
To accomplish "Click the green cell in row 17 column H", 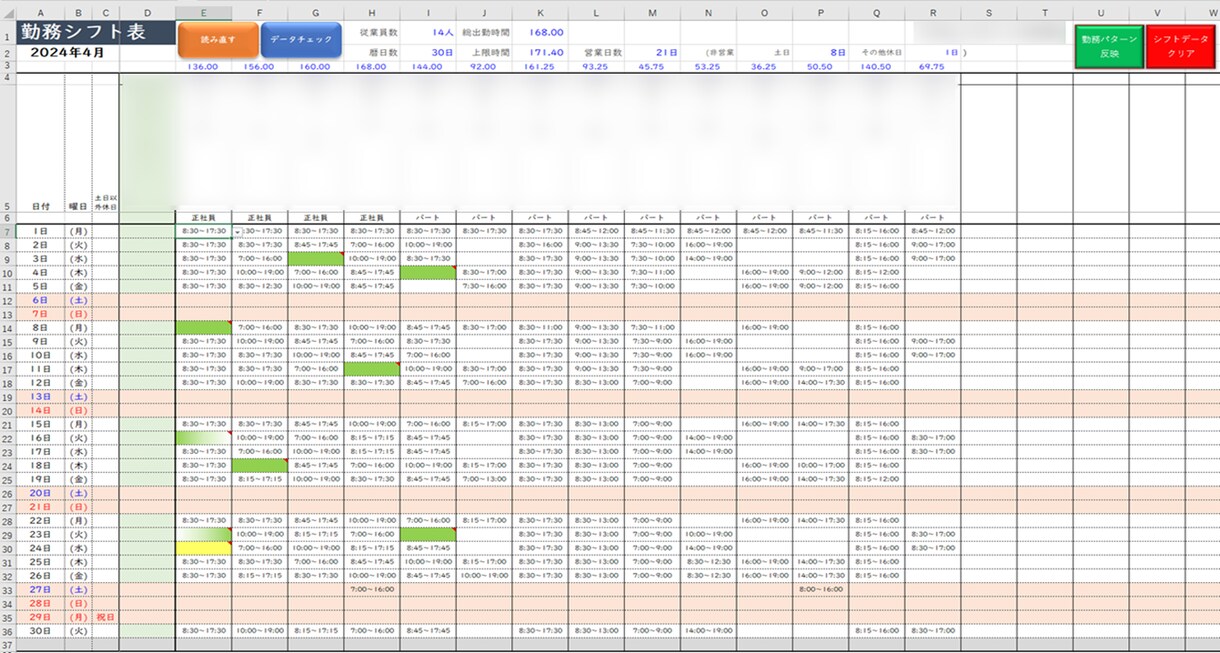I will (372, 369).
